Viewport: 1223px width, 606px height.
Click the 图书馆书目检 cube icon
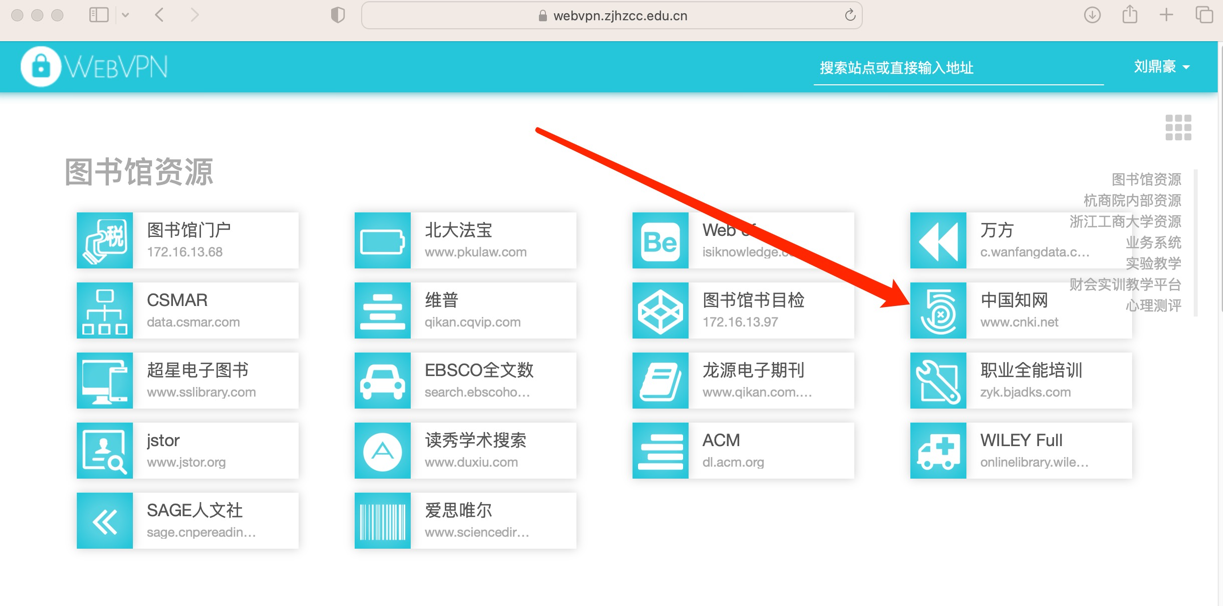pos(661,310)
